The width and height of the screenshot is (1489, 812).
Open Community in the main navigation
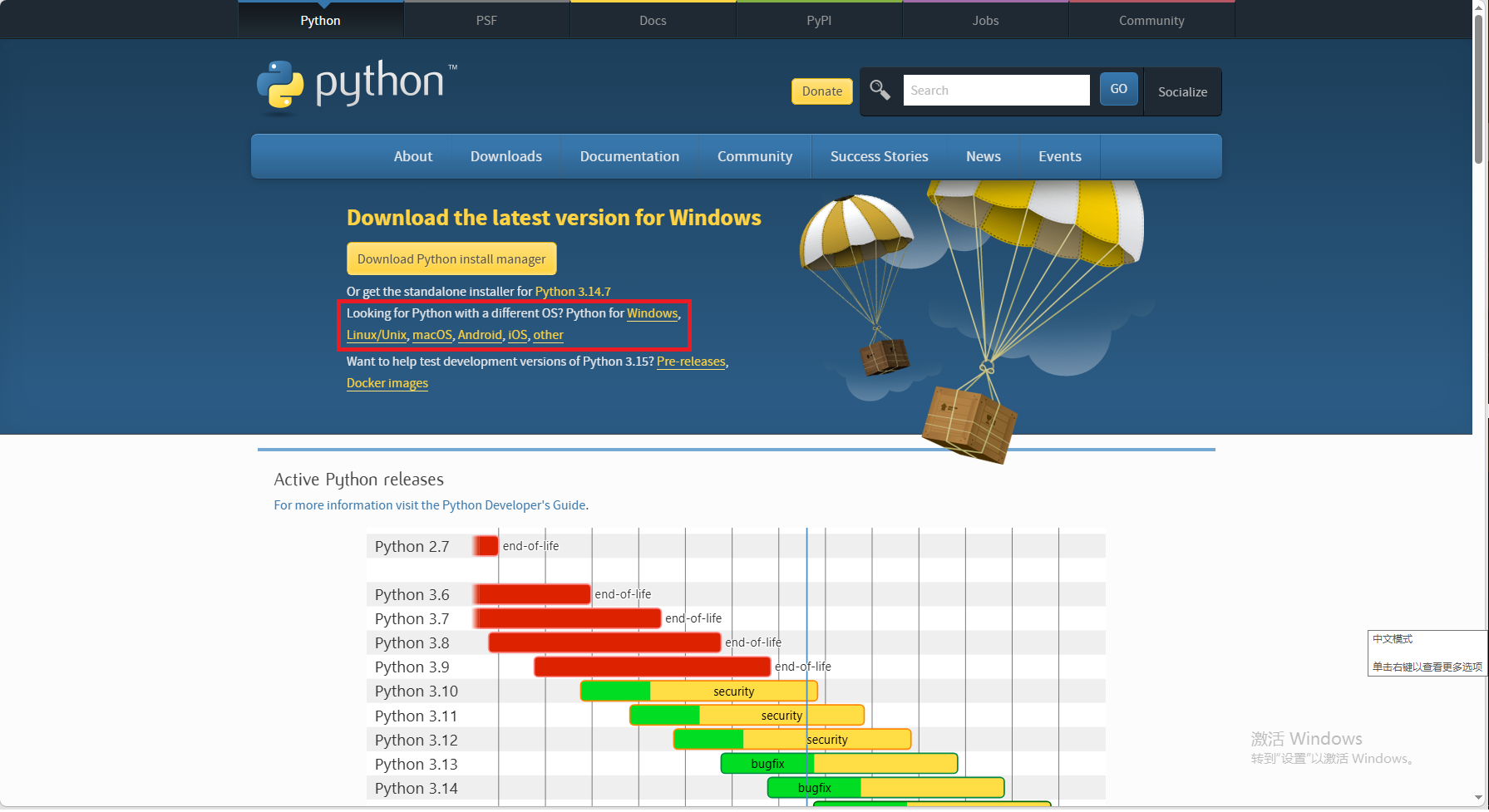[x=755, y=156]
